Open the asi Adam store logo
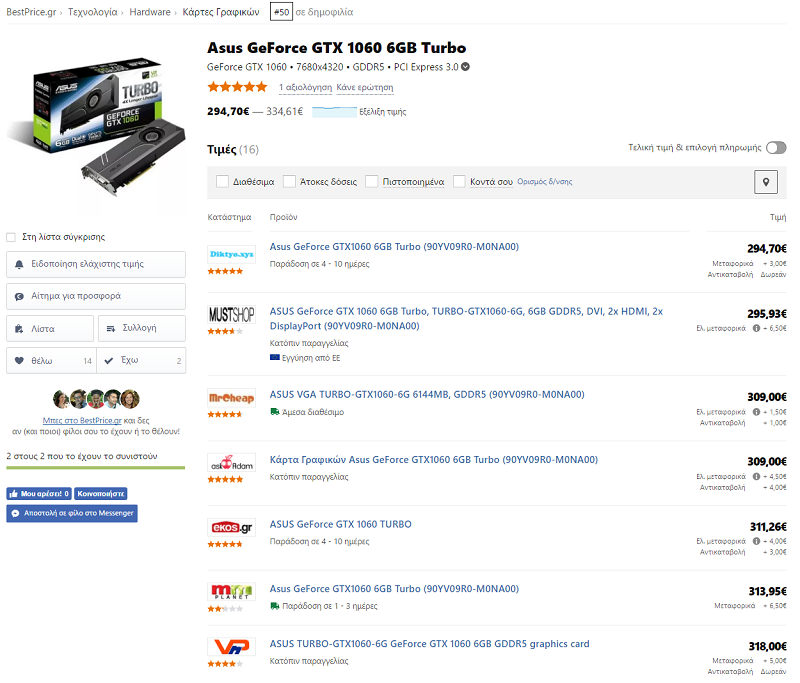 coord(232,463)
